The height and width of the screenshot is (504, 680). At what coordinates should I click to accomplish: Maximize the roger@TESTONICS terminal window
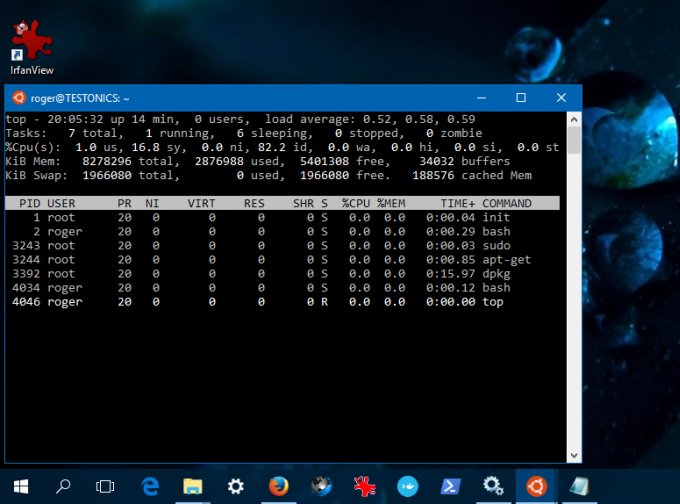521,98
